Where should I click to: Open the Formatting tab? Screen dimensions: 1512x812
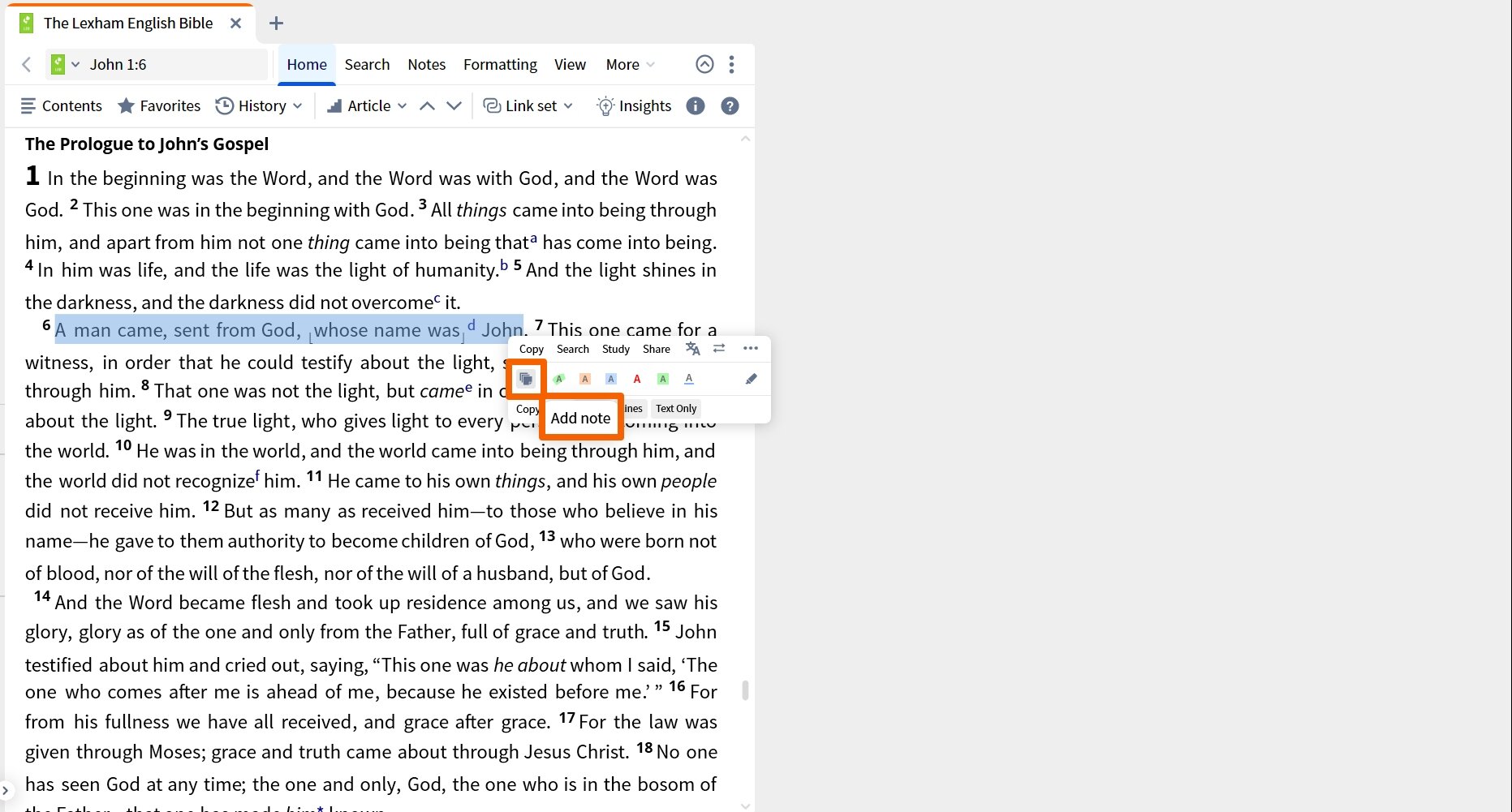500,65
